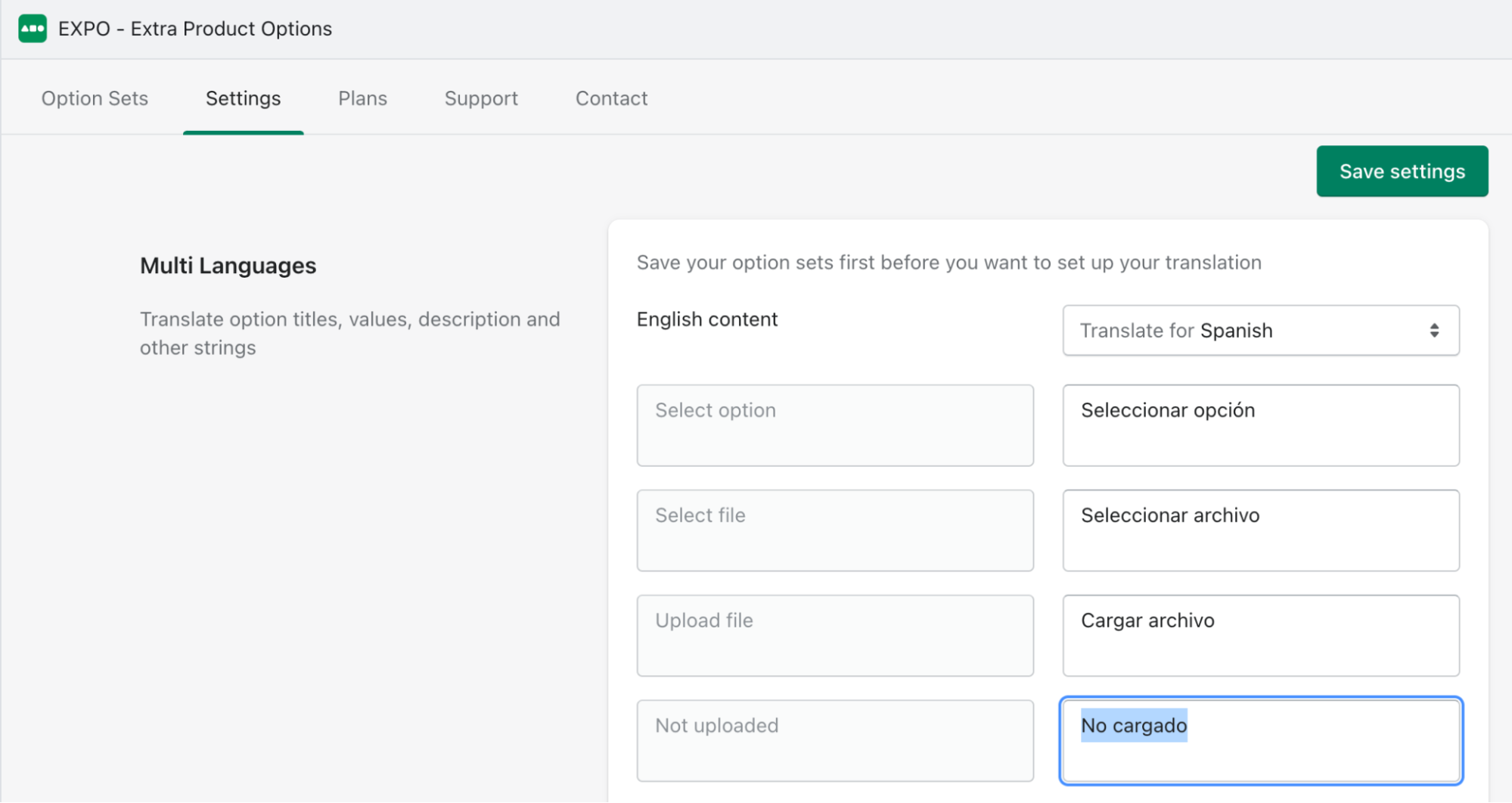The width and height of the screenshot is (1512, 803).
Task: Open the Contact tab
Action: tap(611, 98)
